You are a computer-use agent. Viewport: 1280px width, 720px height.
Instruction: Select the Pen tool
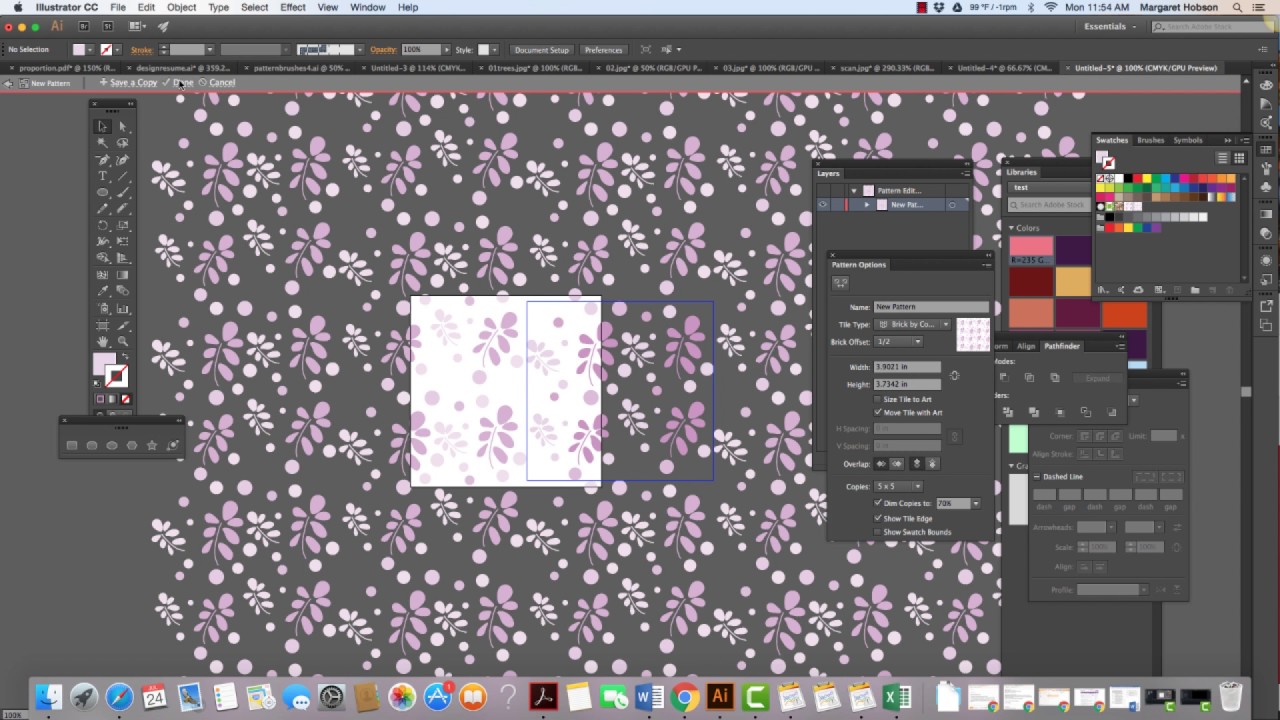(102, 160)
